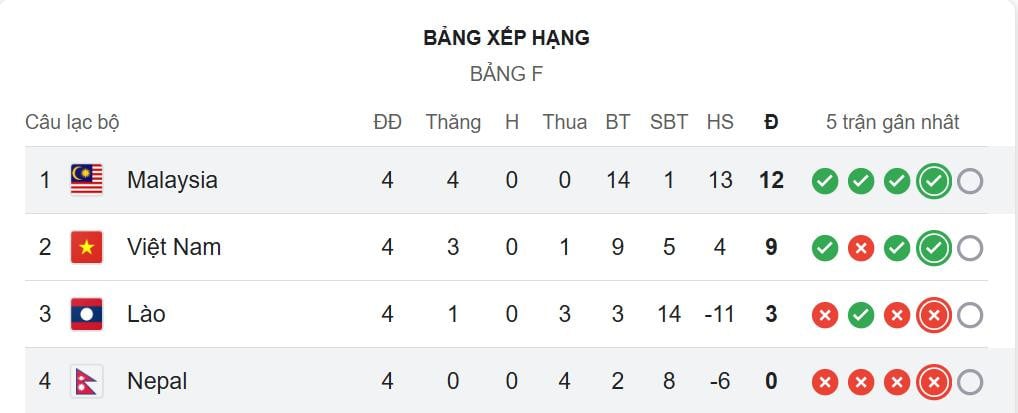Viewport: 1018px width, 413px height.
Task: Click the Câu lạc bộ header
Action: click(x=72, y=122)
